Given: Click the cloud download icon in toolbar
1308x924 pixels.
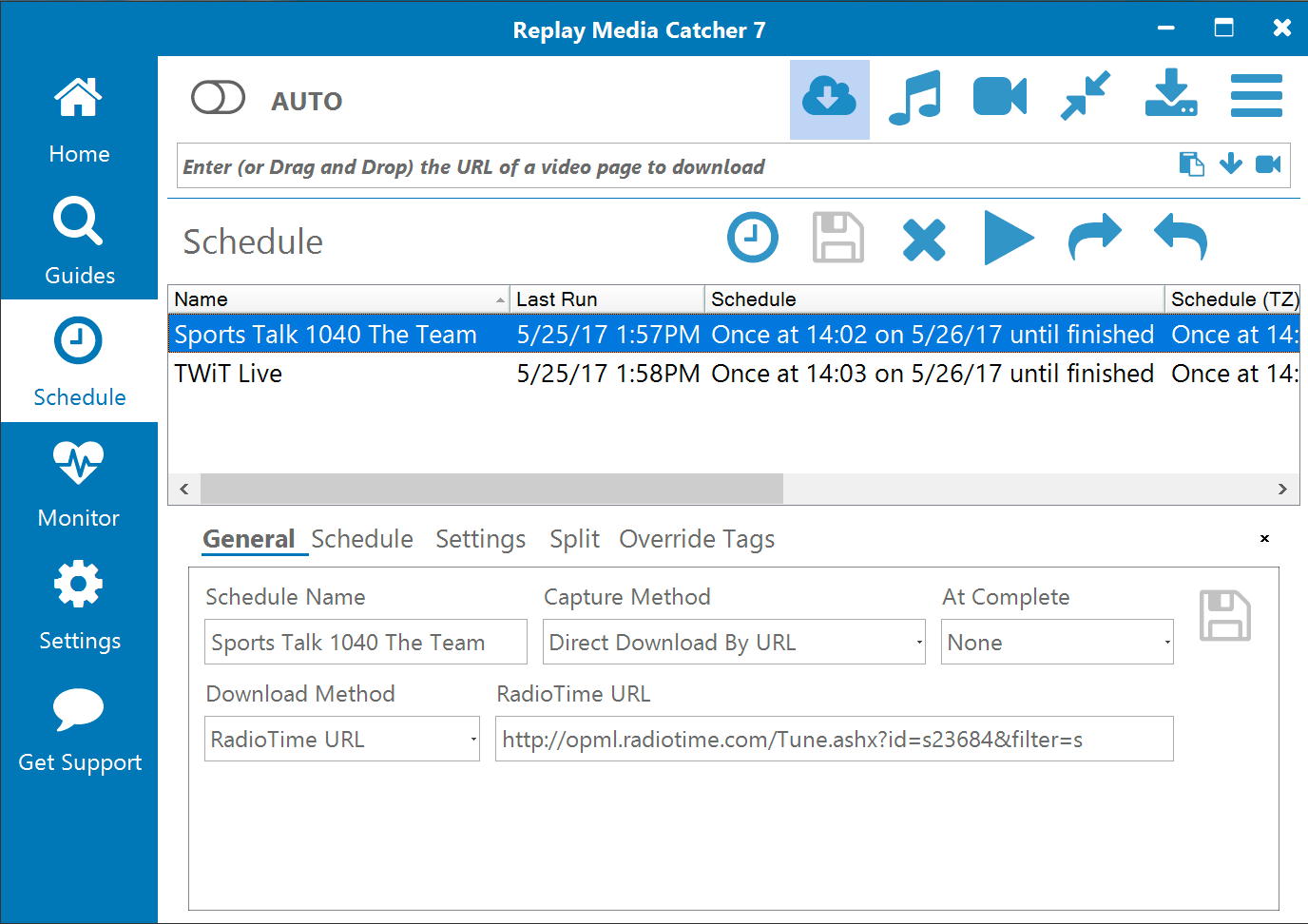Looking at the screenshot, I should (829, 99).
